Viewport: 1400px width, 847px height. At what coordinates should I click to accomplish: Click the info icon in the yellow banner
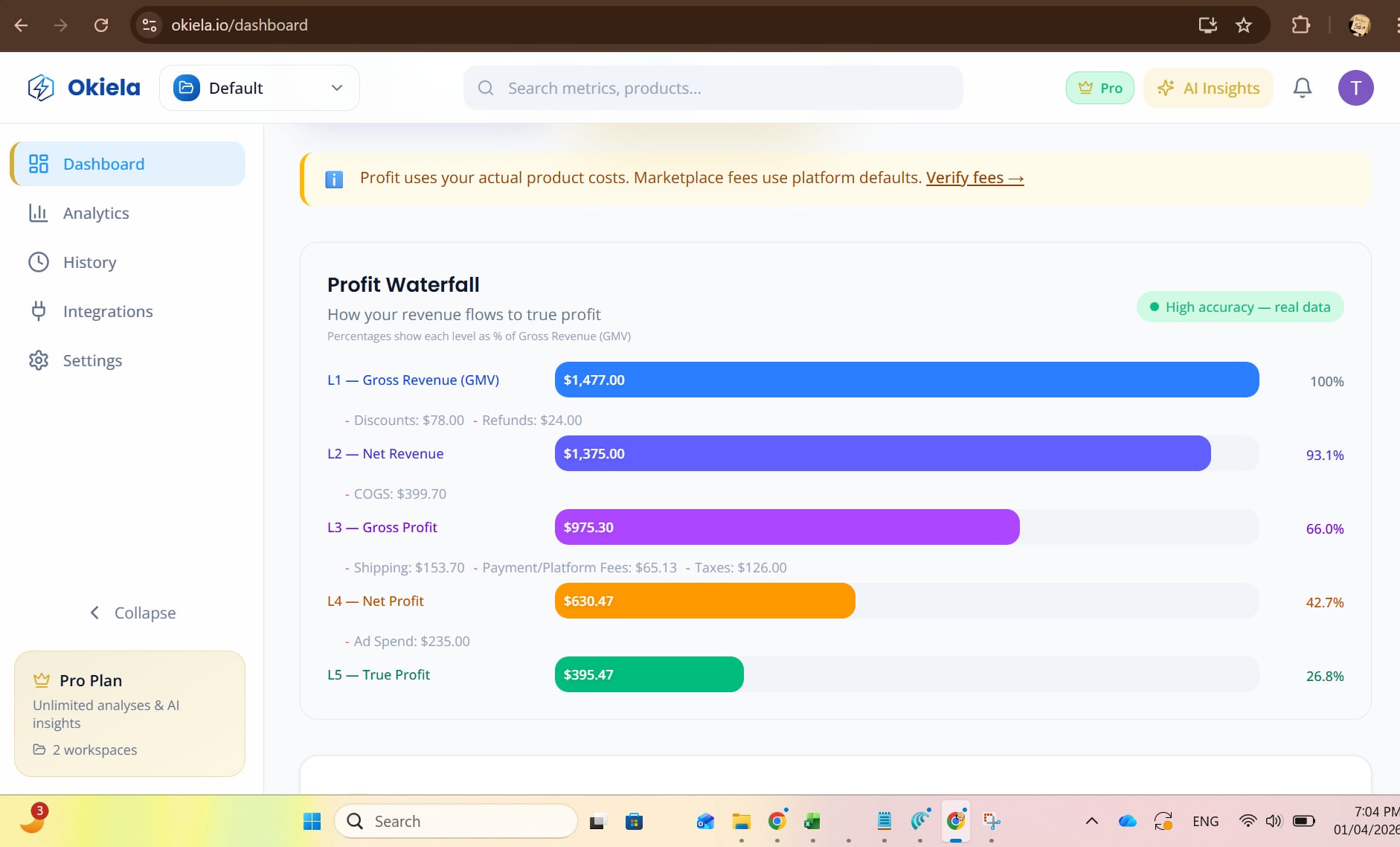(334, 179)
